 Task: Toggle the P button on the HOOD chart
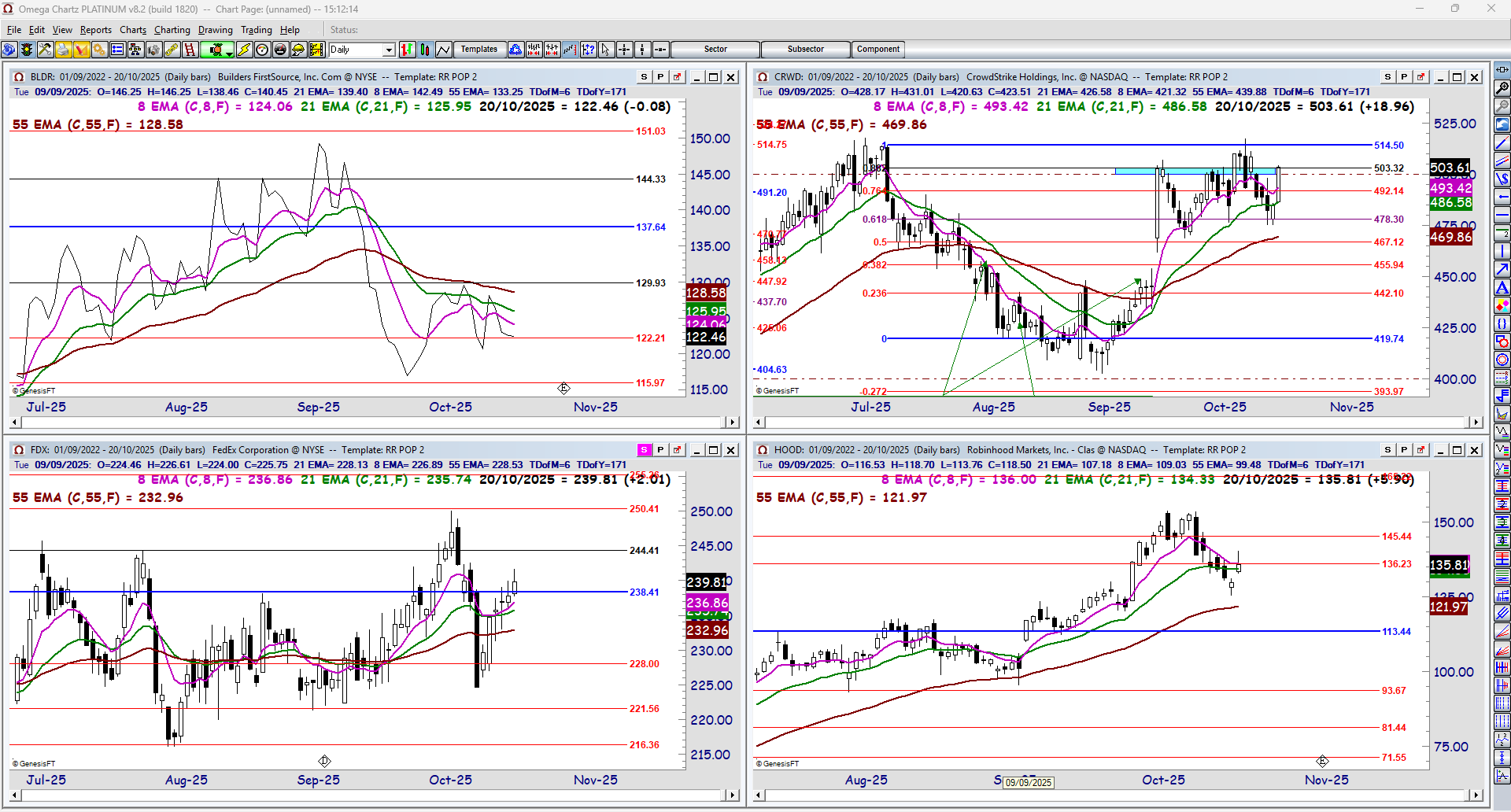1403,450
